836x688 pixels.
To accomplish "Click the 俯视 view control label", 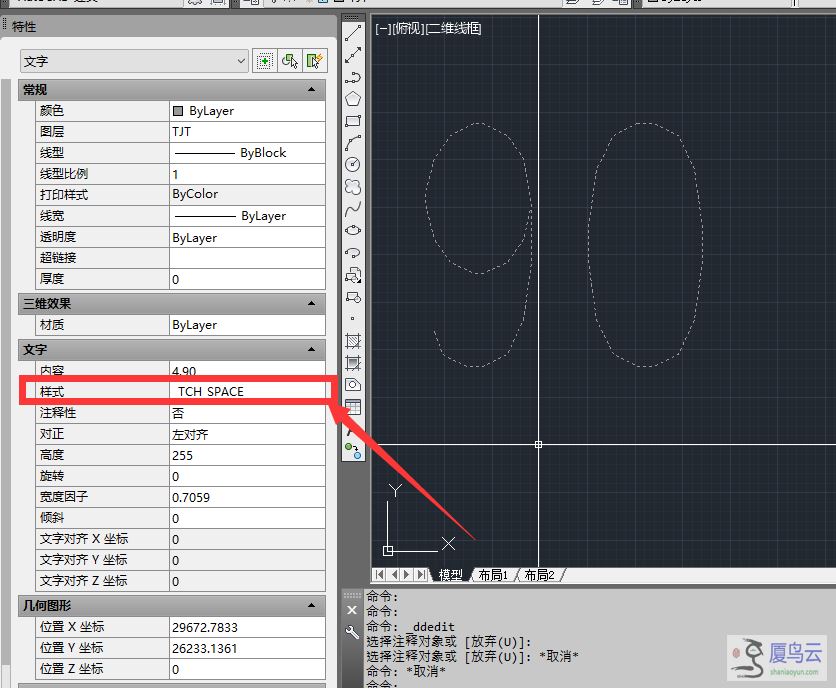I will pos(408,28).
